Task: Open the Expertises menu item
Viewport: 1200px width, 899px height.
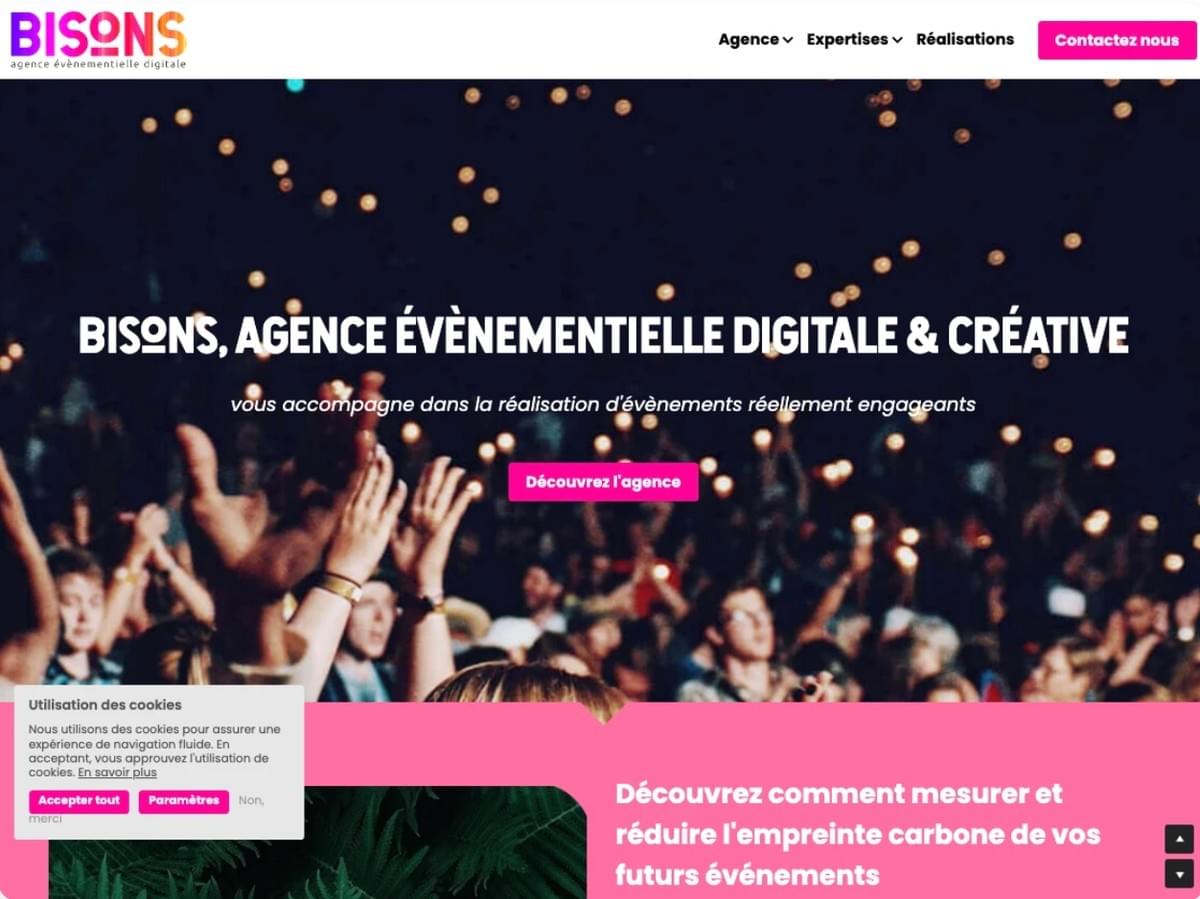Action: click(x=847, y=39)
